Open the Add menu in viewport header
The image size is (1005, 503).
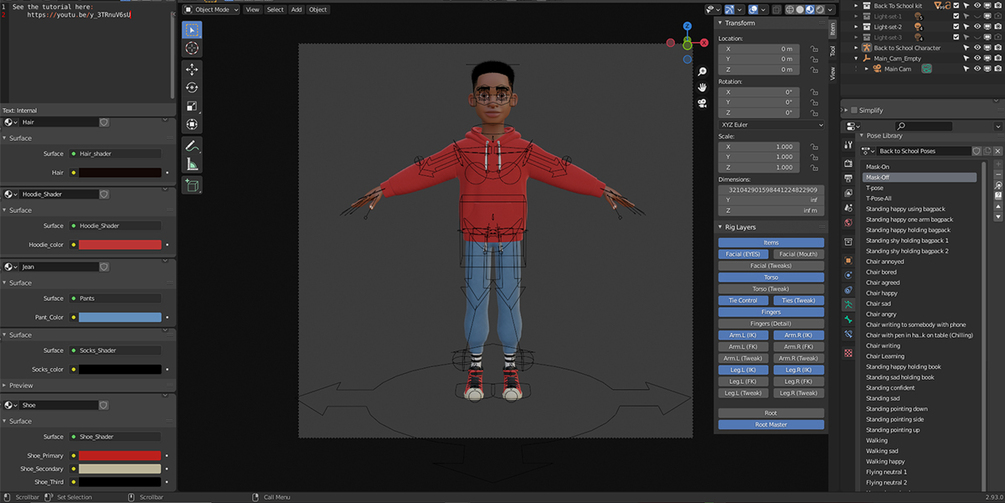pos(296,9)
